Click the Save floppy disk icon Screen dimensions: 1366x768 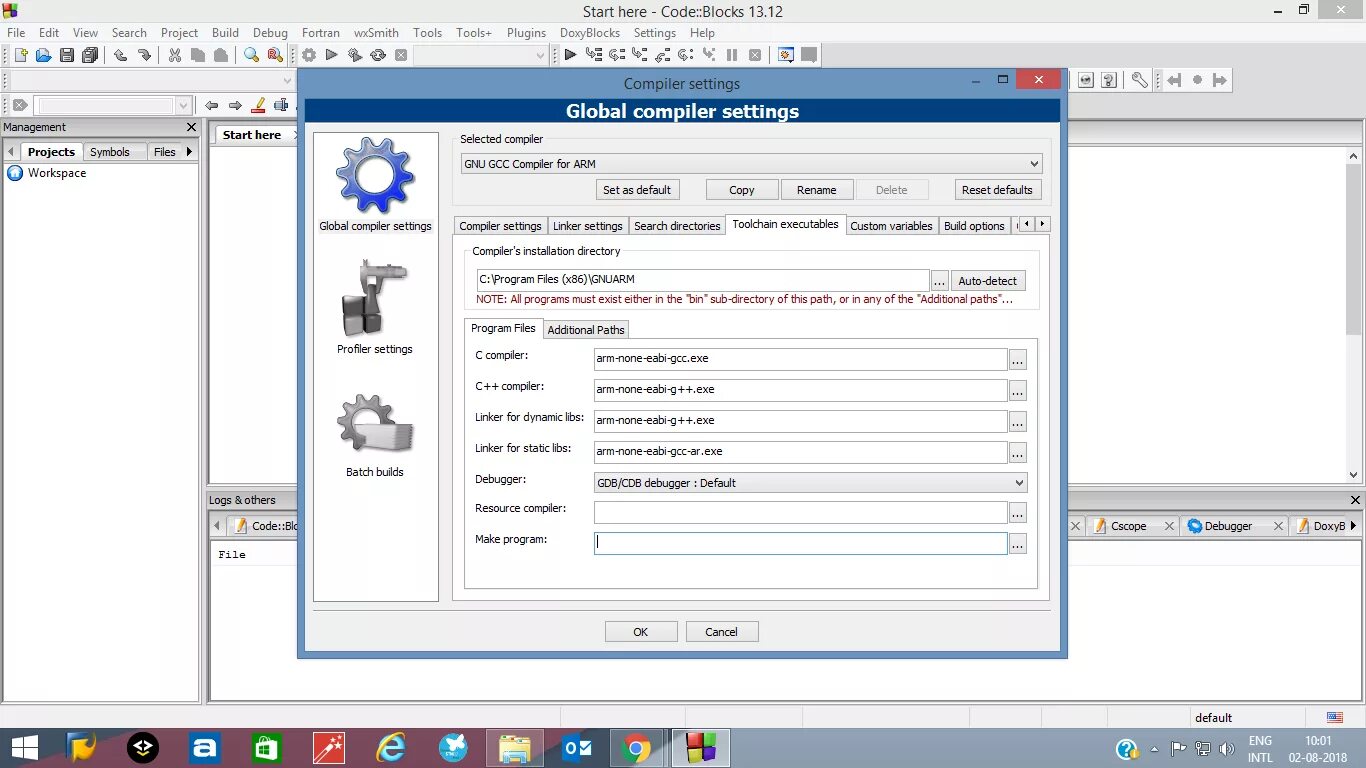[67, 56]
